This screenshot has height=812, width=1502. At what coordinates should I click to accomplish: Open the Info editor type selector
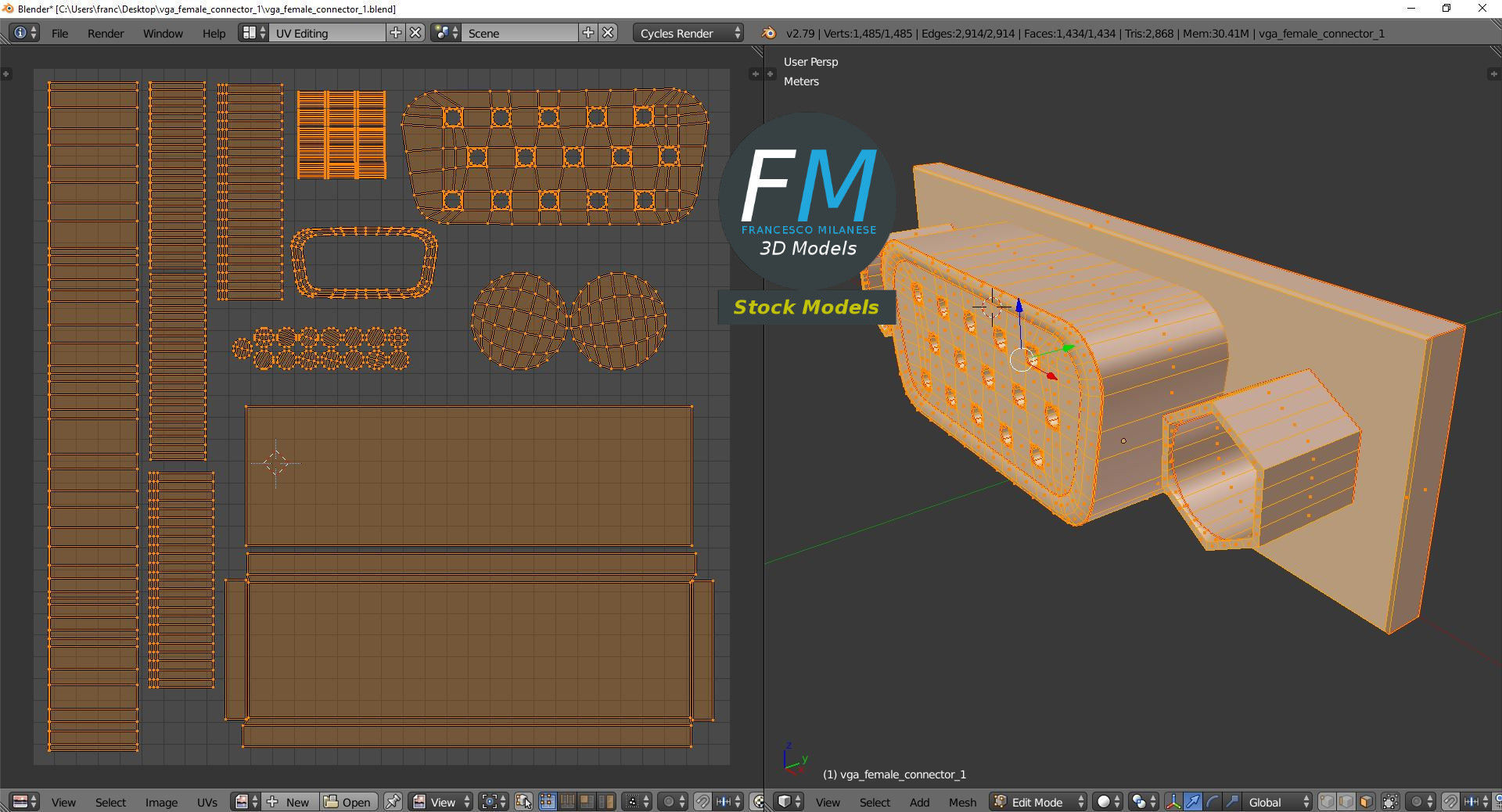(24, 33)
